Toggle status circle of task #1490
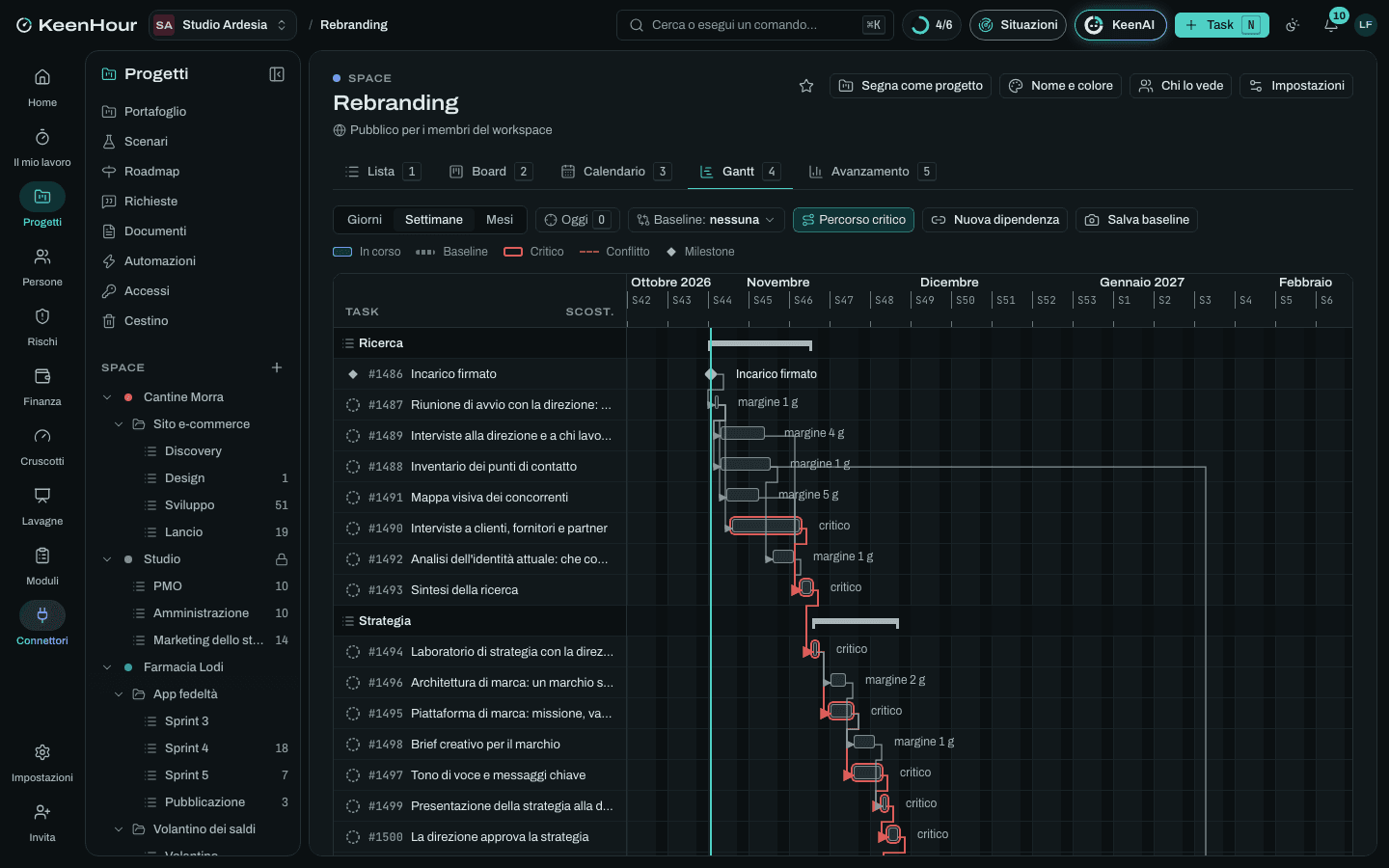The image size is (1389, 868). [x=353, y=529]
